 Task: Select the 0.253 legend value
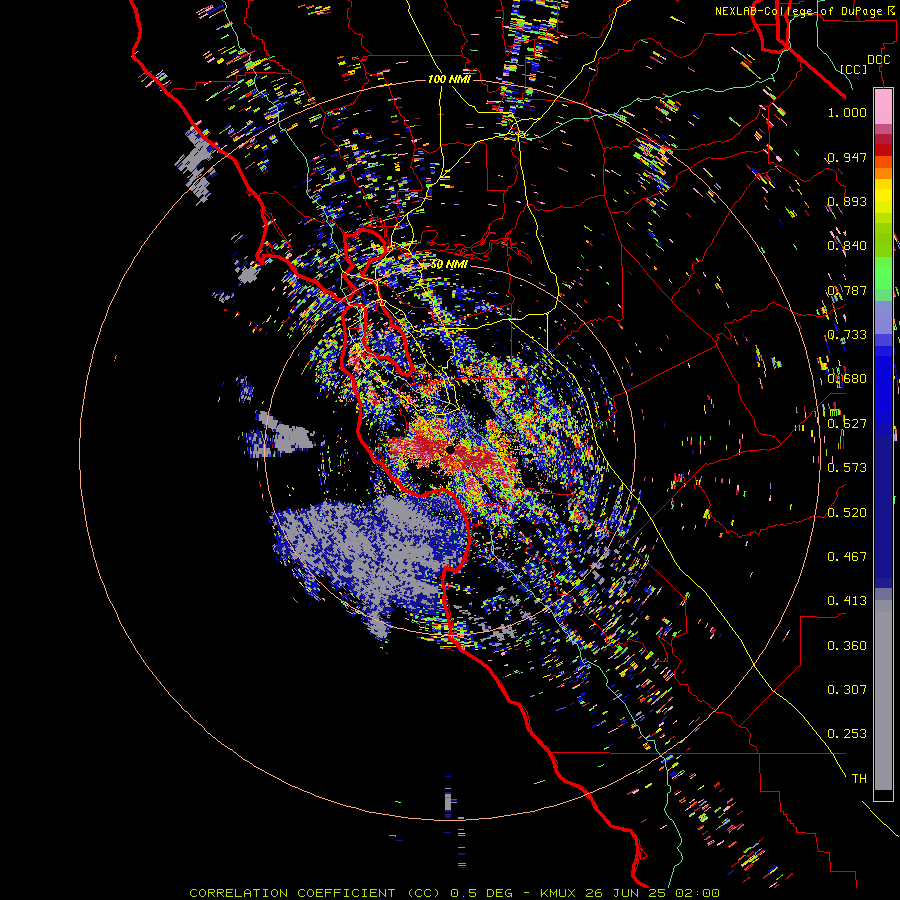coord(847,734)
